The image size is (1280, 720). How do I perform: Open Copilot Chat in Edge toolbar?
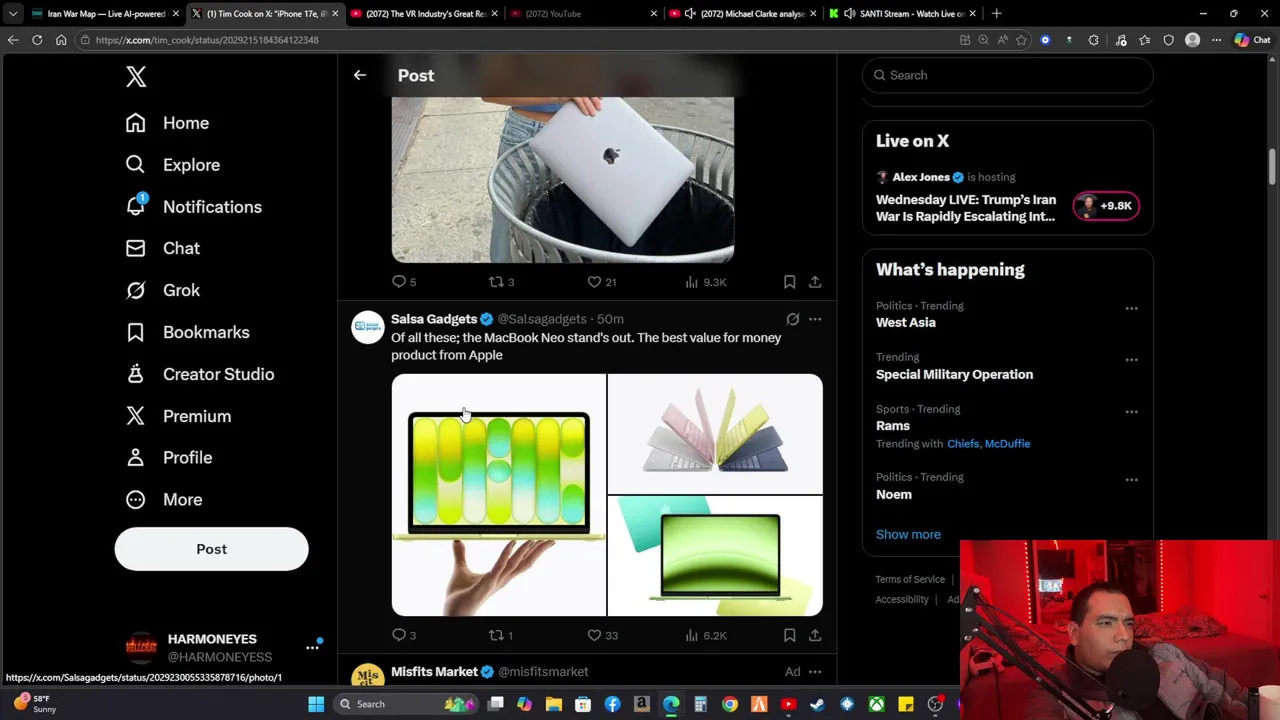coord(1253,40)
